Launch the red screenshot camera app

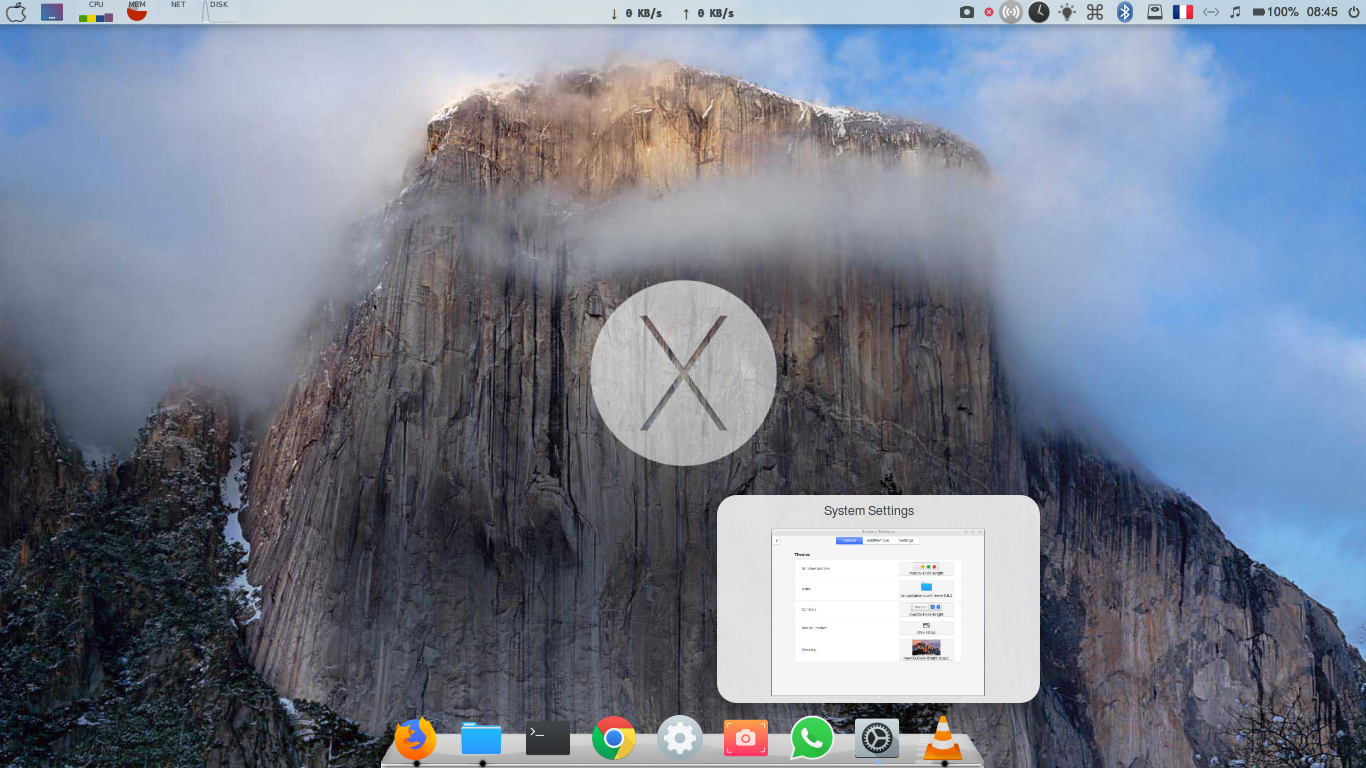745,739
